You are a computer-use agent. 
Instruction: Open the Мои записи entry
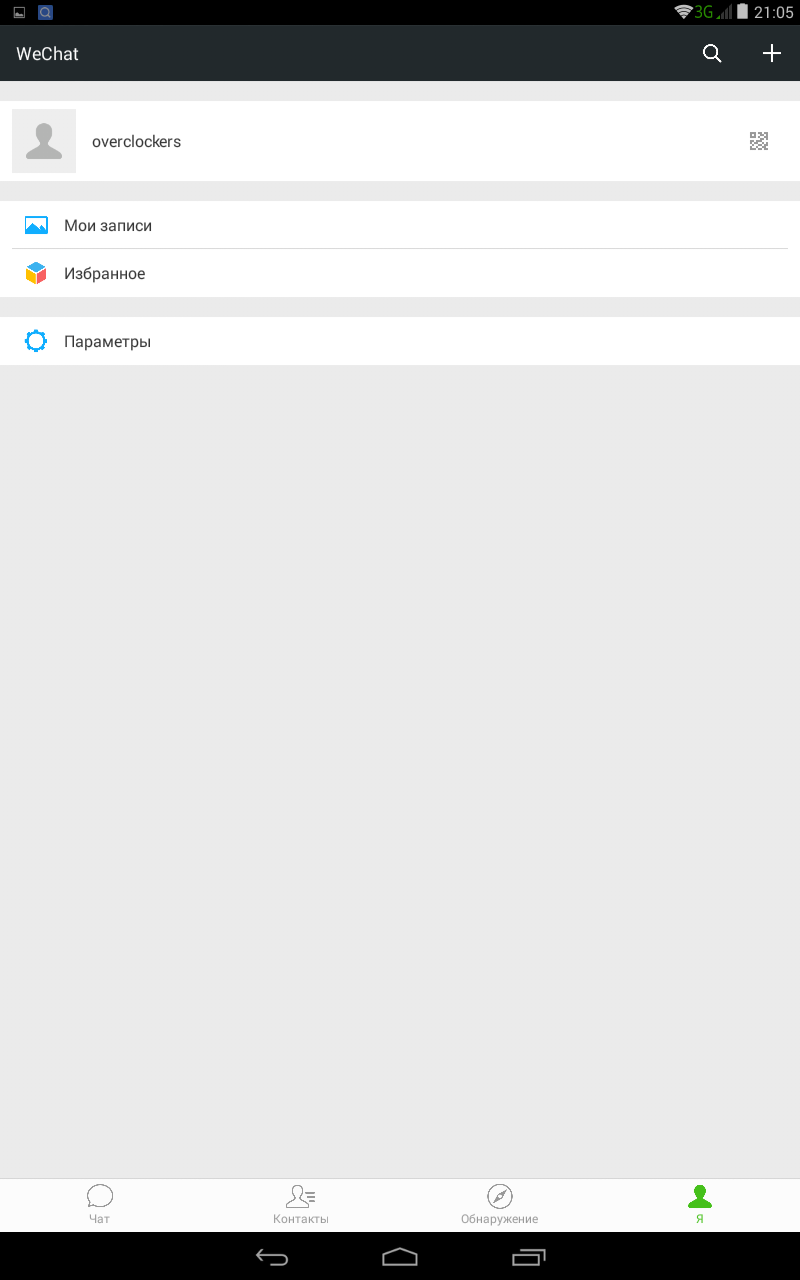click(400, 225)
